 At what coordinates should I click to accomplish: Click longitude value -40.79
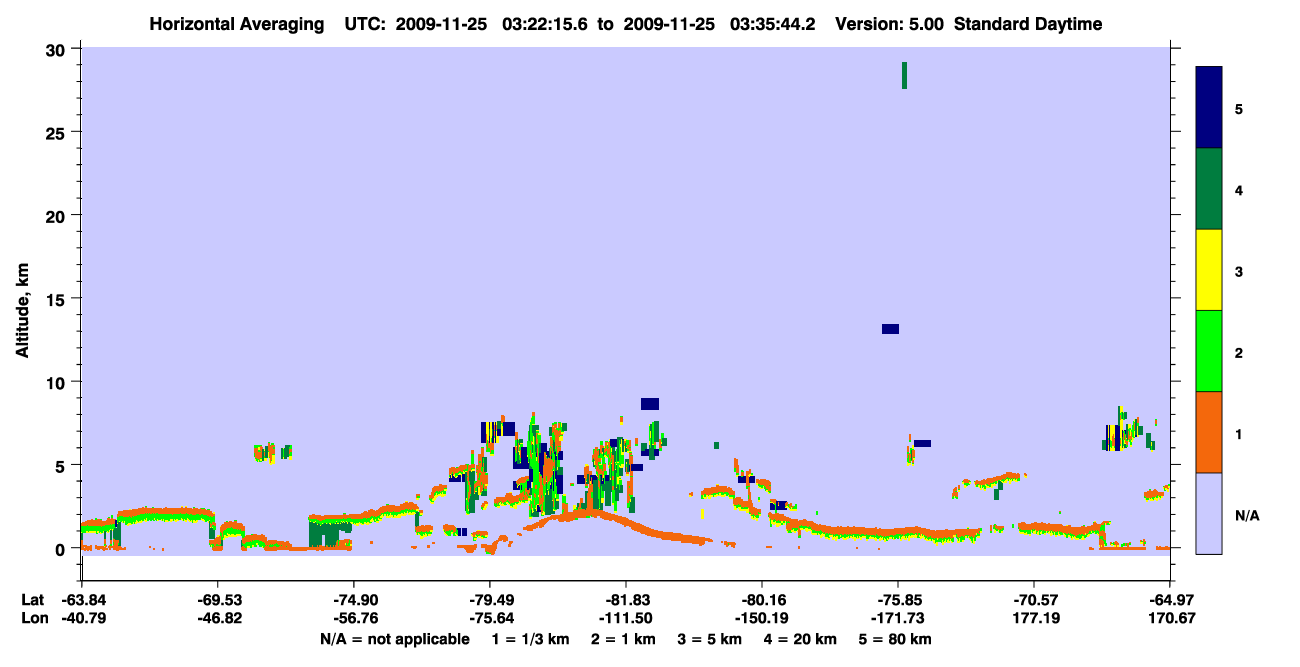pos(82,618)
